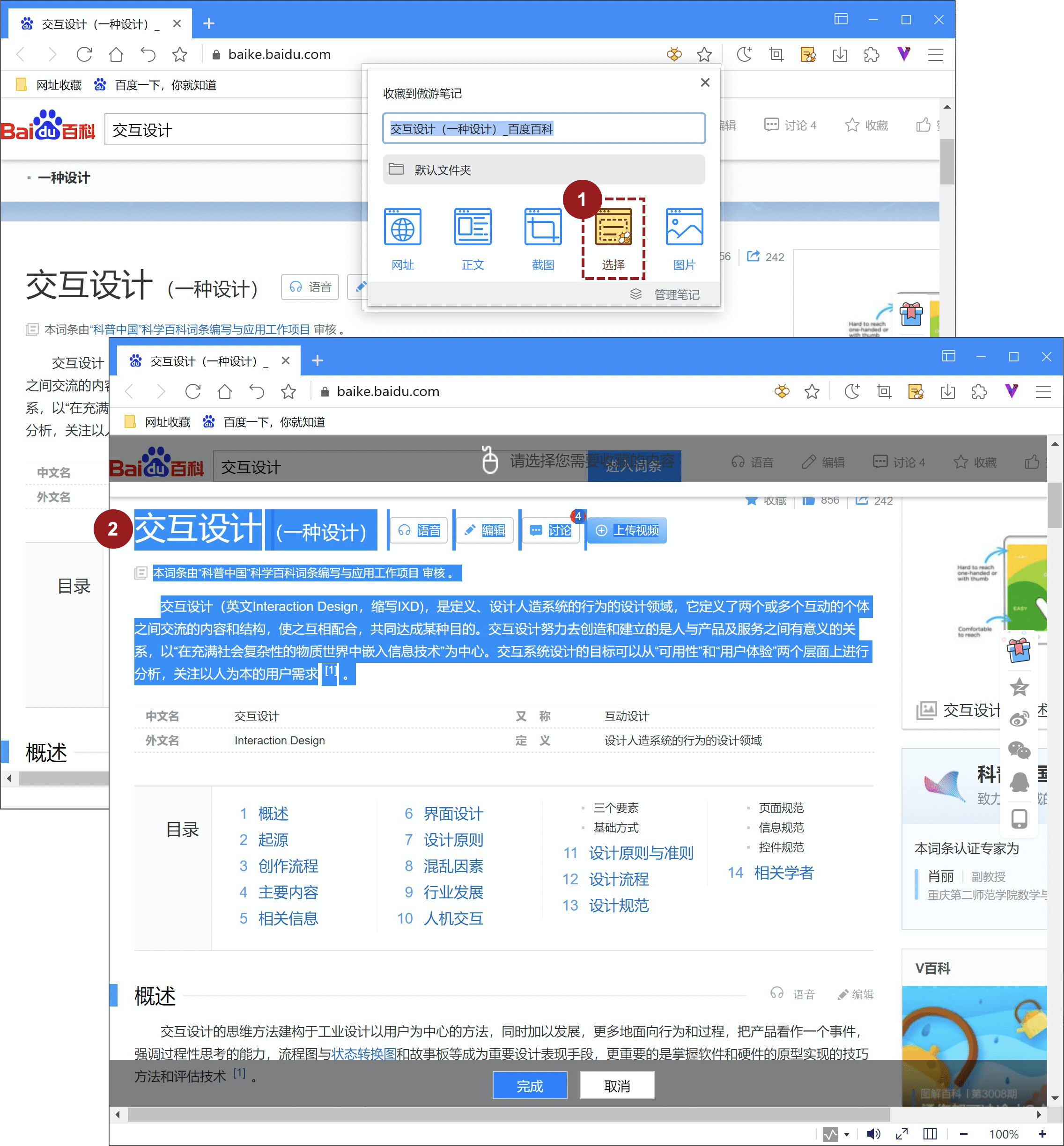Click the home icon in the front window
The height and width of the screenshot is (1146, 1064).
(224, 391)
